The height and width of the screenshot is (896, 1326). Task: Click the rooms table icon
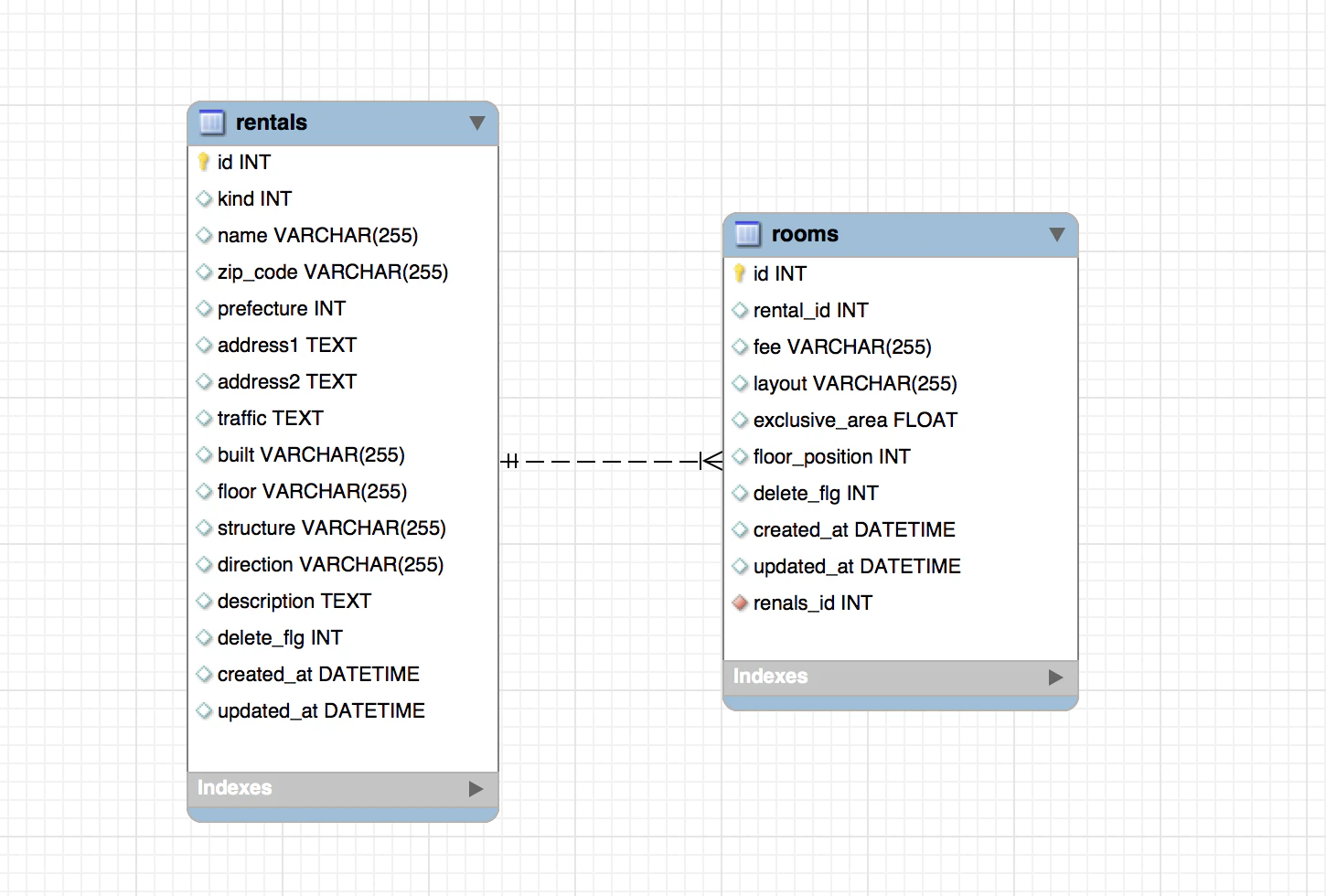click(x=747, y=234)
